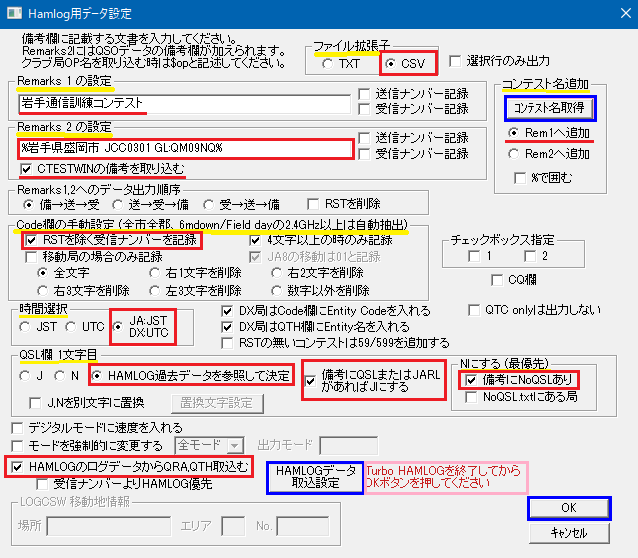This screenshot has height=558, width=638.
Task: Click the Remarks 2 text input field
Action: 184,149
